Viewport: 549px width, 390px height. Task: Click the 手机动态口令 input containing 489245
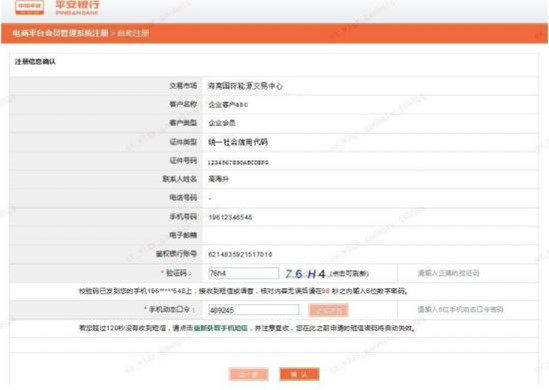tap(253, 310)
